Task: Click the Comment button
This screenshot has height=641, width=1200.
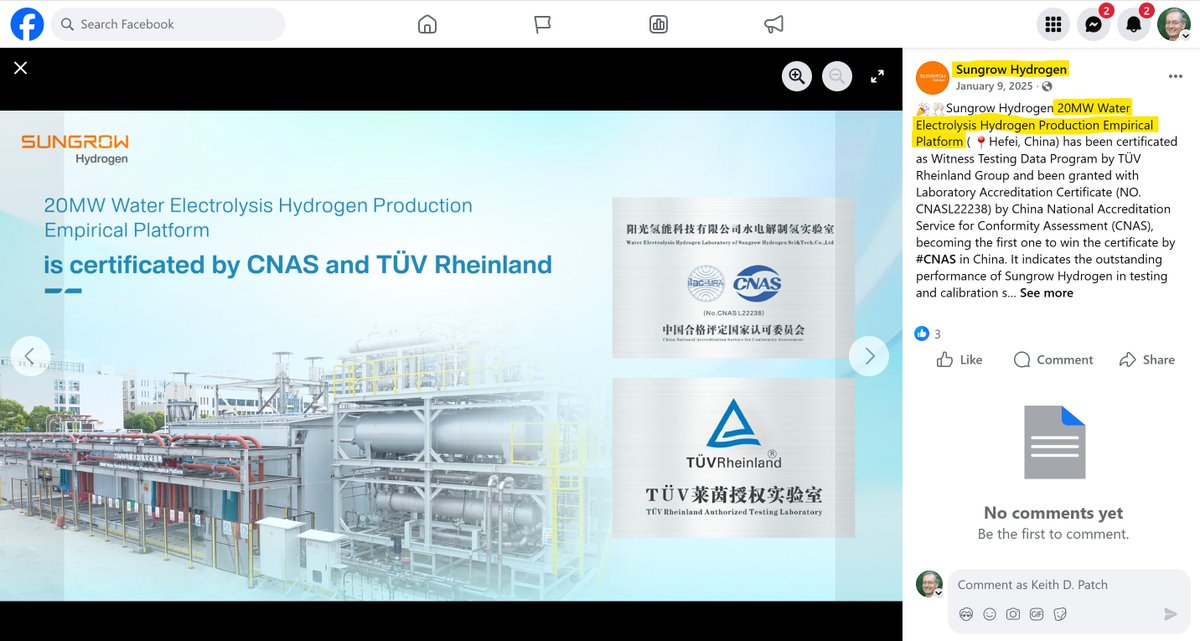Action: coord(1053,360)
